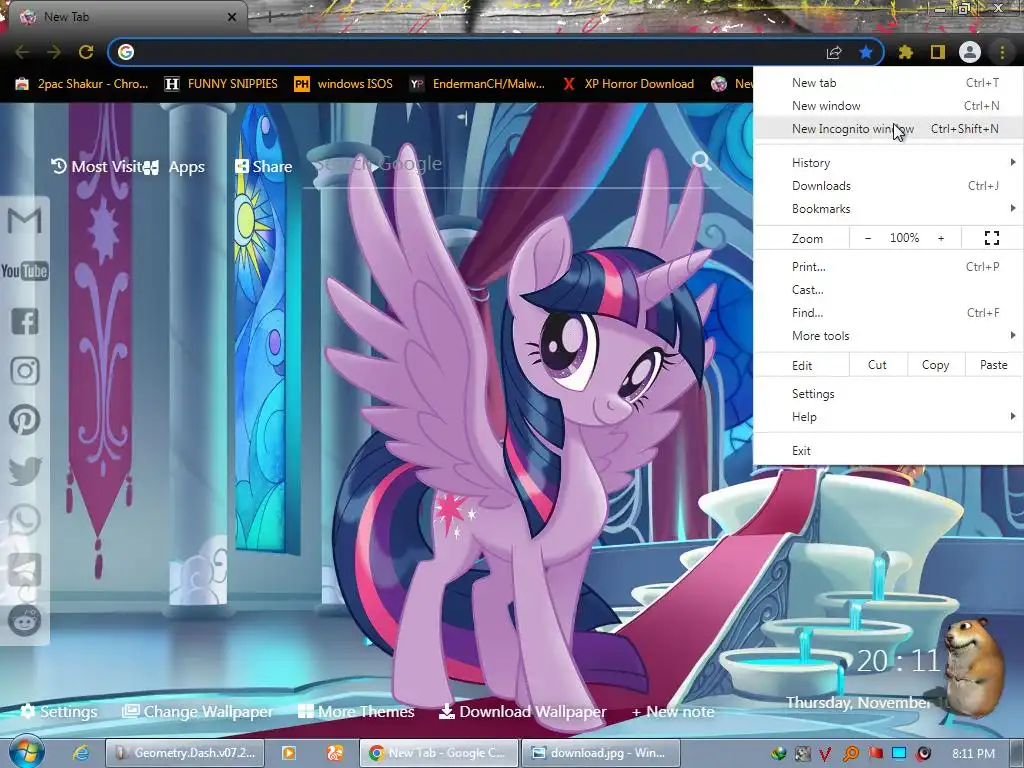
Task: Open the 2pac Shakur bookmark
Action: 82,84
